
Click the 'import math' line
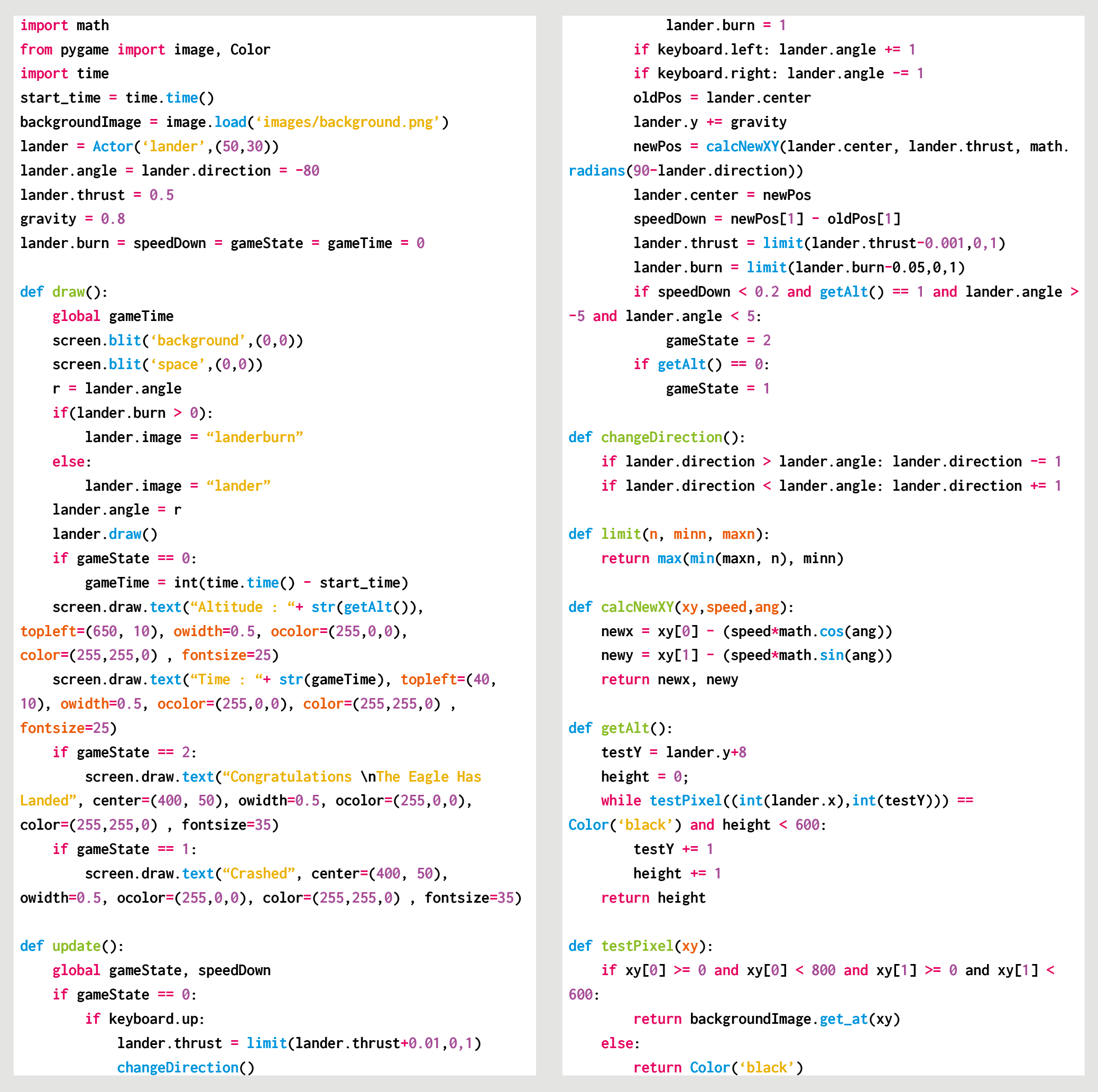pos(64,25)
